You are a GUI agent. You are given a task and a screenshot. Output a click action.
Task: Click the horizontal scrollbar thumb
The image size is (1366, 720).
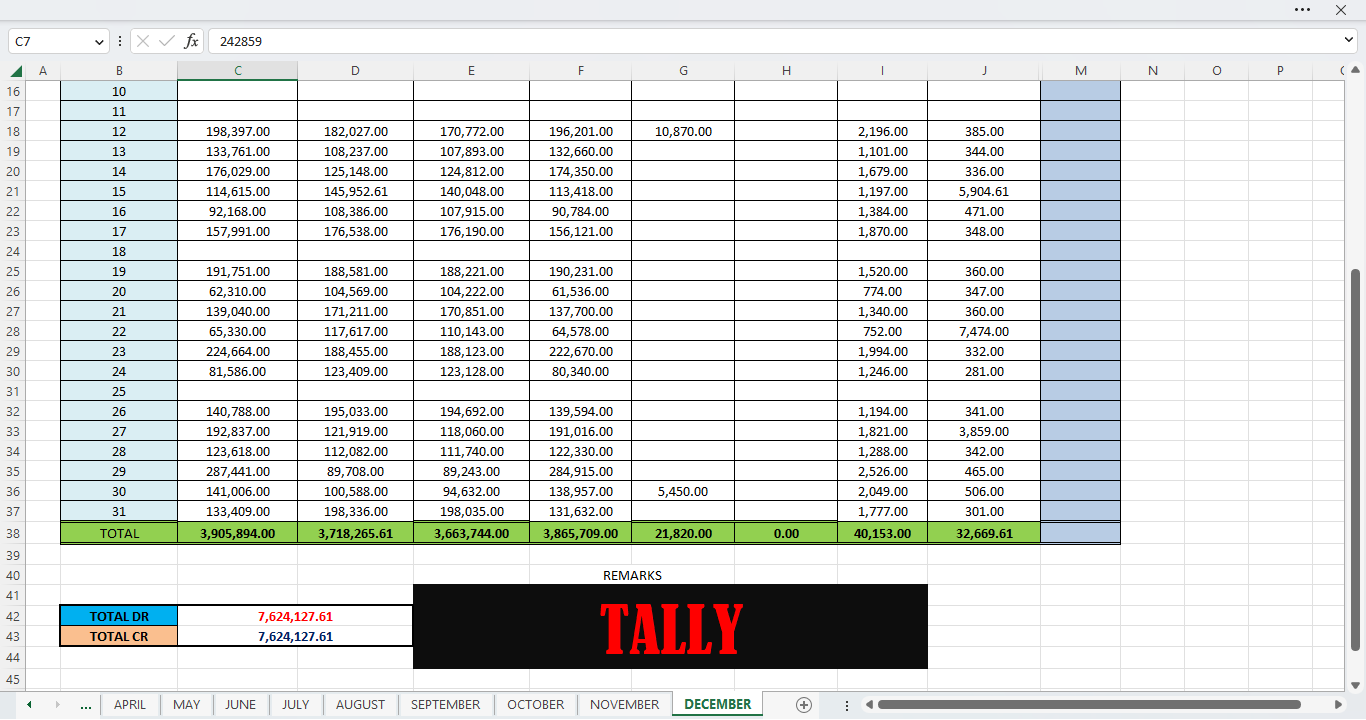pyautogui.click(x=1089, y=705)
